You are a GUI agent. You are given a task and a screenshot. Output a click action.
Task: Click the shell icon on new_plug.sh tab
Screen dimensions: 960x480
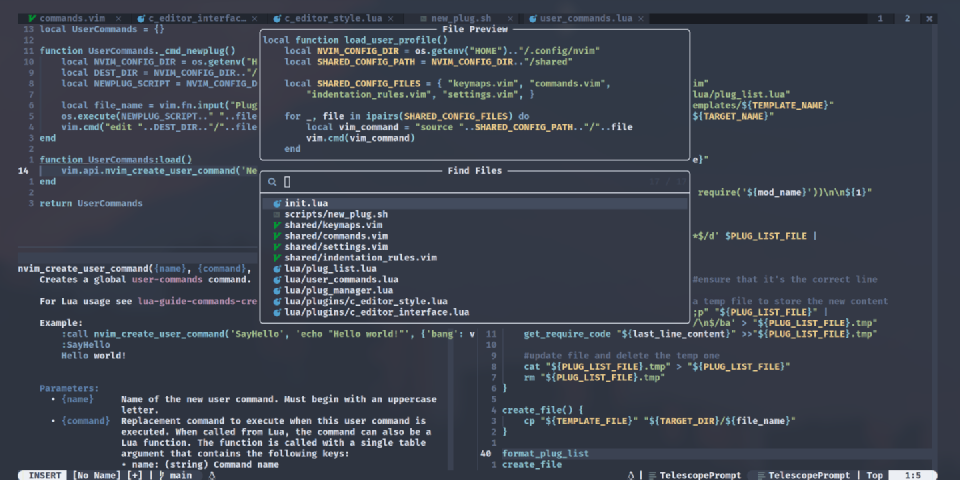tap(424, 18)
